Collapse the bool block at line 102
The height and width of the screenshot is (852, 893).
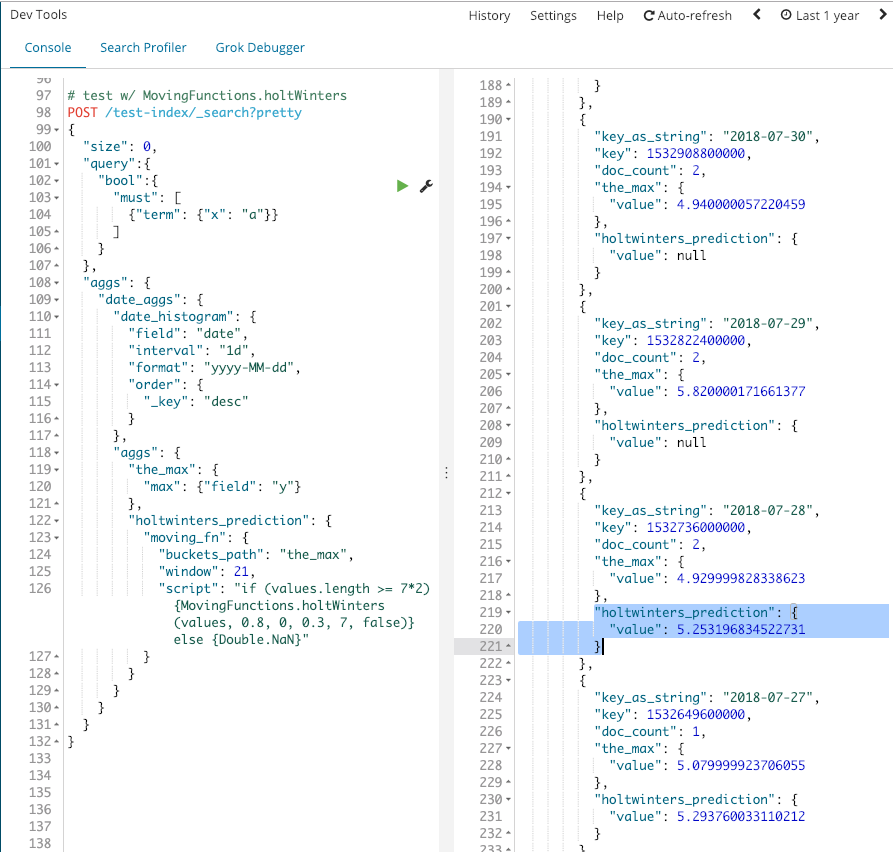pos(56,181)
